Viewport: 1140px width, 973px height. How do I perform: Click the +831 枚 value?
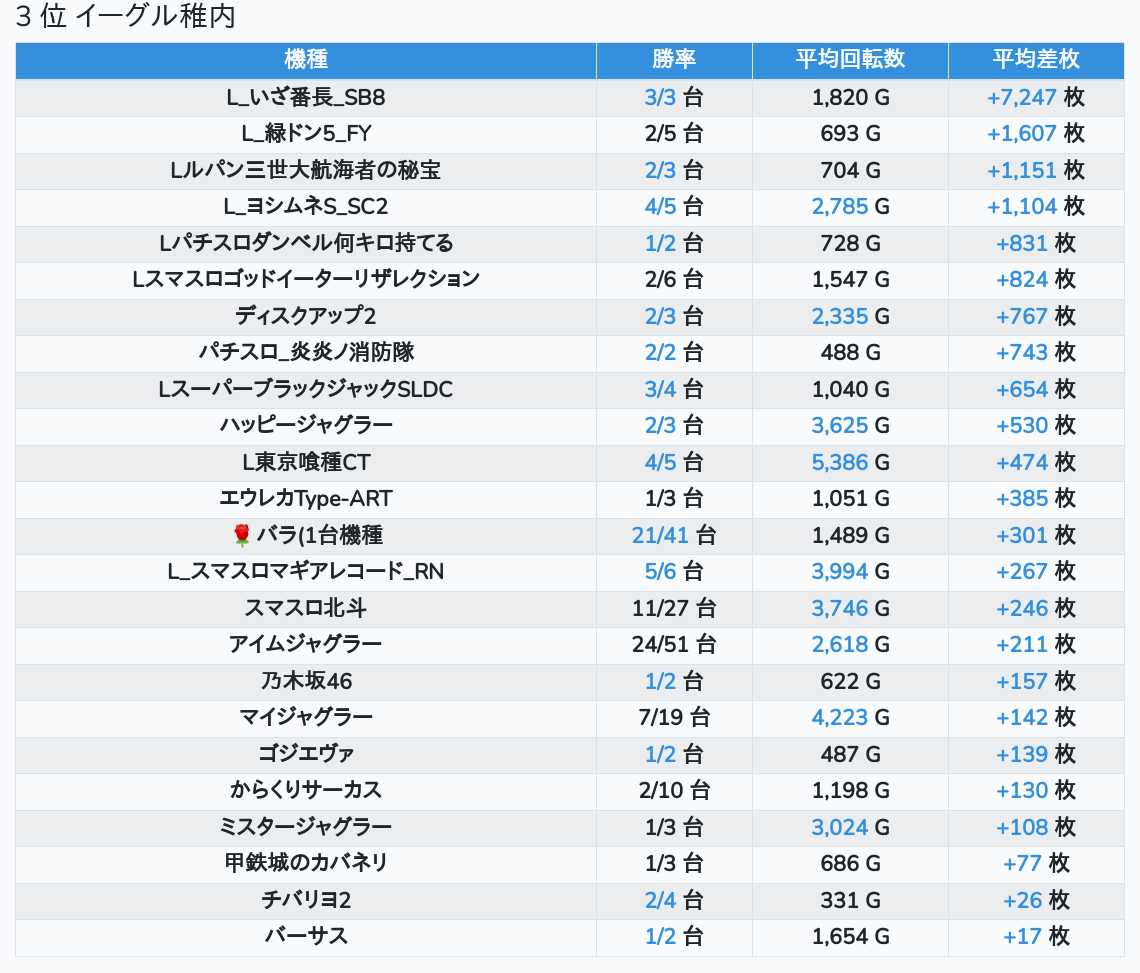click(1036, 243)
